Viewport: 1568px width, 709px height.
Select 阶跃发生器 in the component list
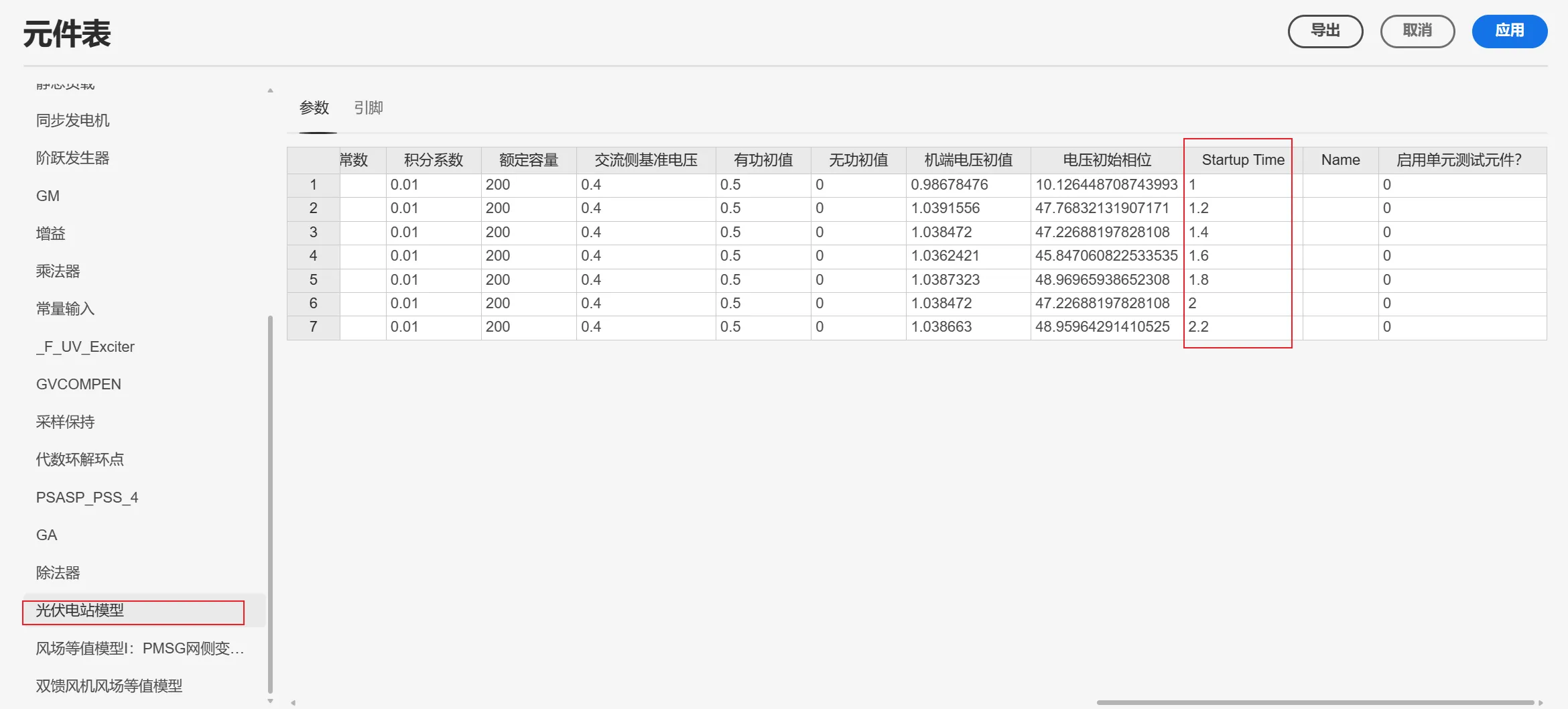(74, 157)
